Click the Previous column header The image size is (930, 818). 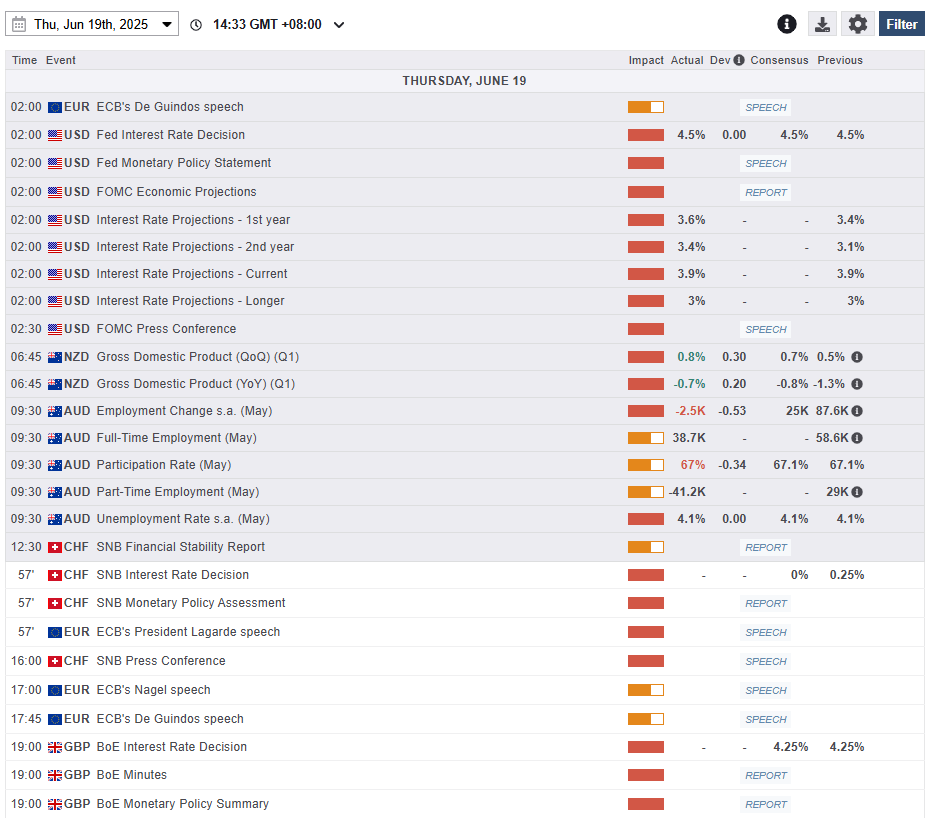point(840,60)
